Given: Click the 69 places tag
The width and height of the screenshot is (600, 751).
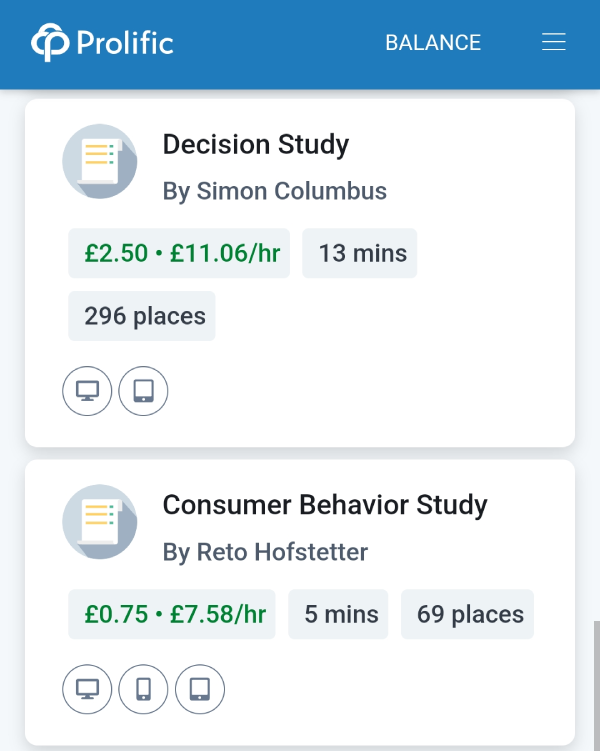Looking at the screenshot, I should pos(468,614).
